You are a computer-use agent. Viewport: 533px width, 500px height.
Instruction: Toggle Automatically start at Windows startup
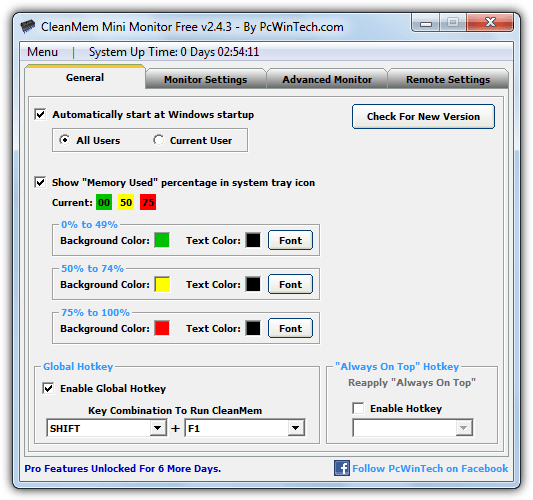40,114
